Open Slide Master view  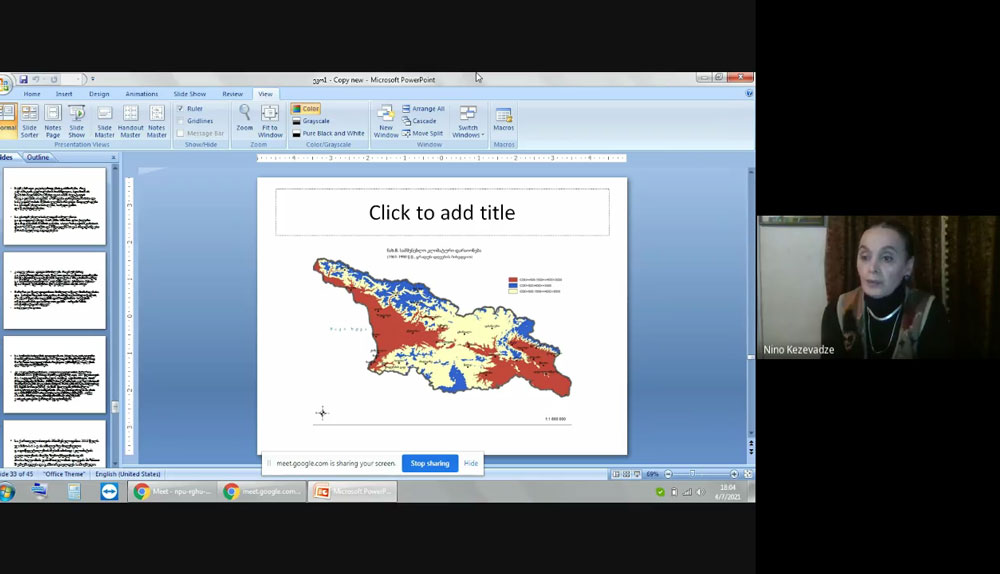pos(104,120)
